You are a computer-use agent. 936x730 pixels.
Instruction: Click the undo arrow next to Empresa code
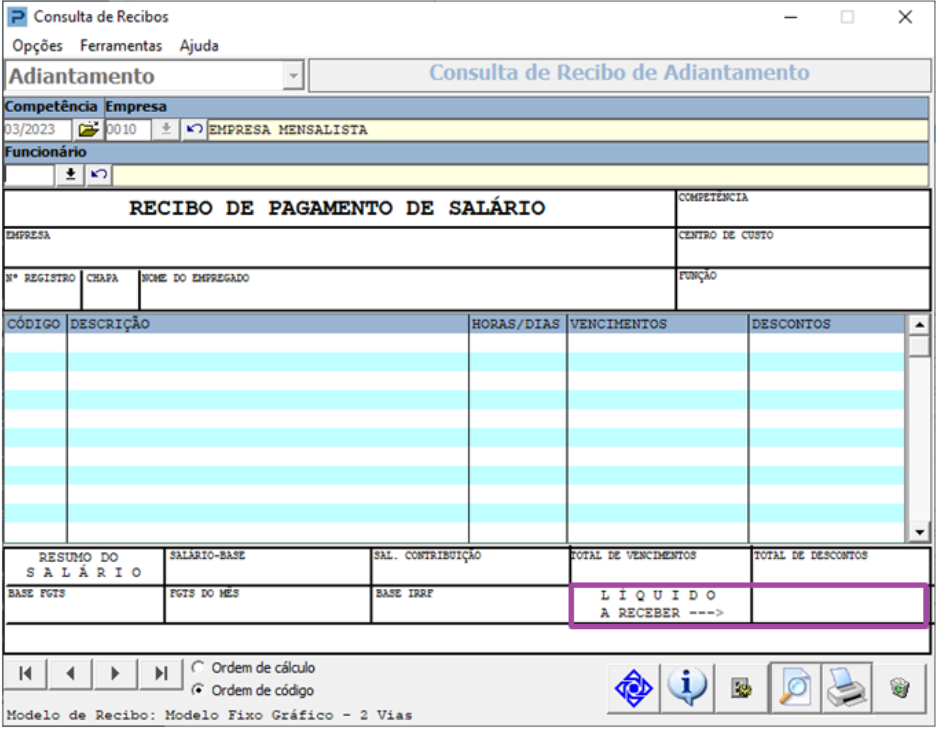(x=194, y=130)
